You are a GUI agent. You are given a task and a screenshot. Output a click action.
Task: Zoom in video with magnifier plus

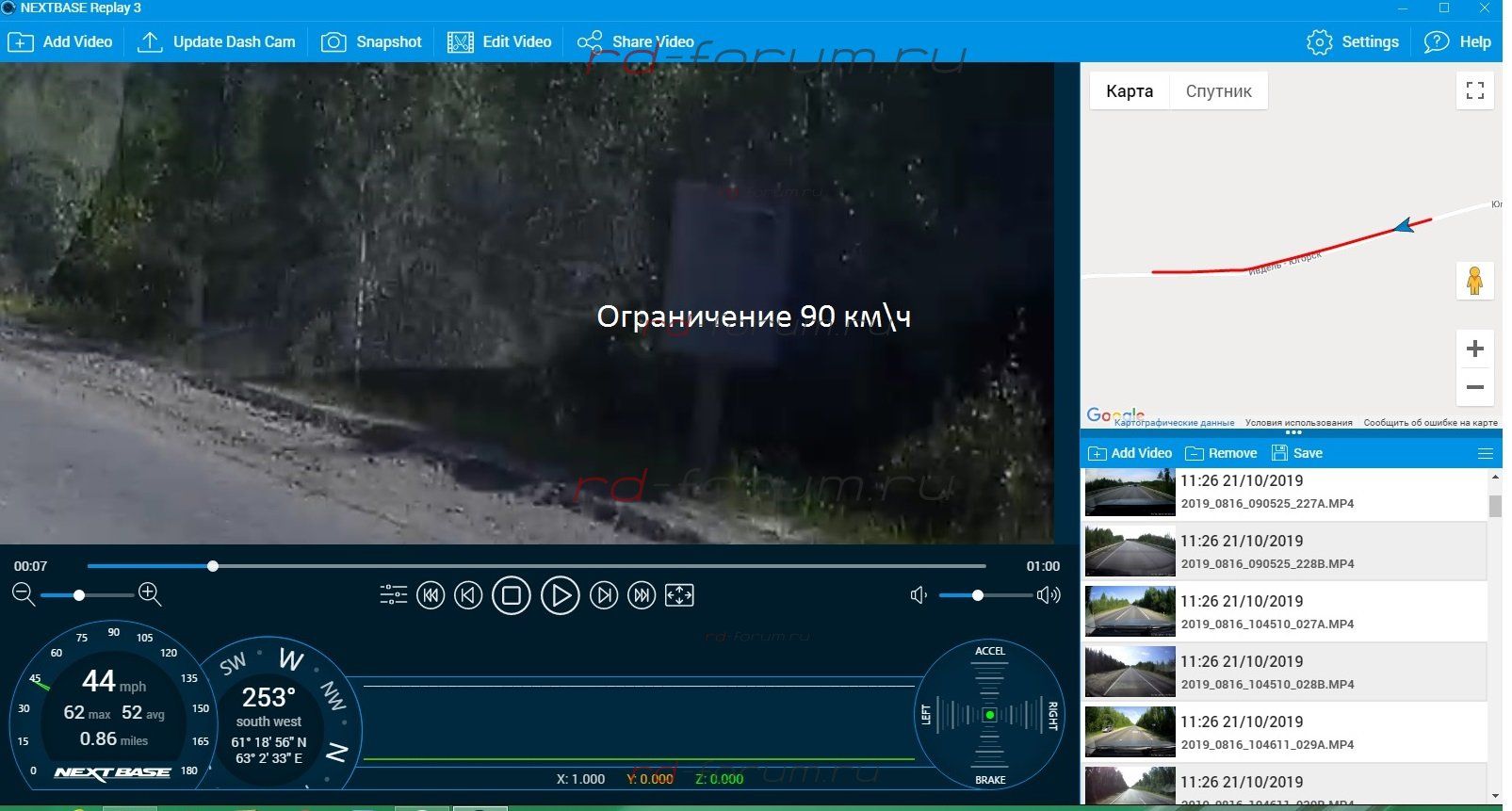point(150,594)
